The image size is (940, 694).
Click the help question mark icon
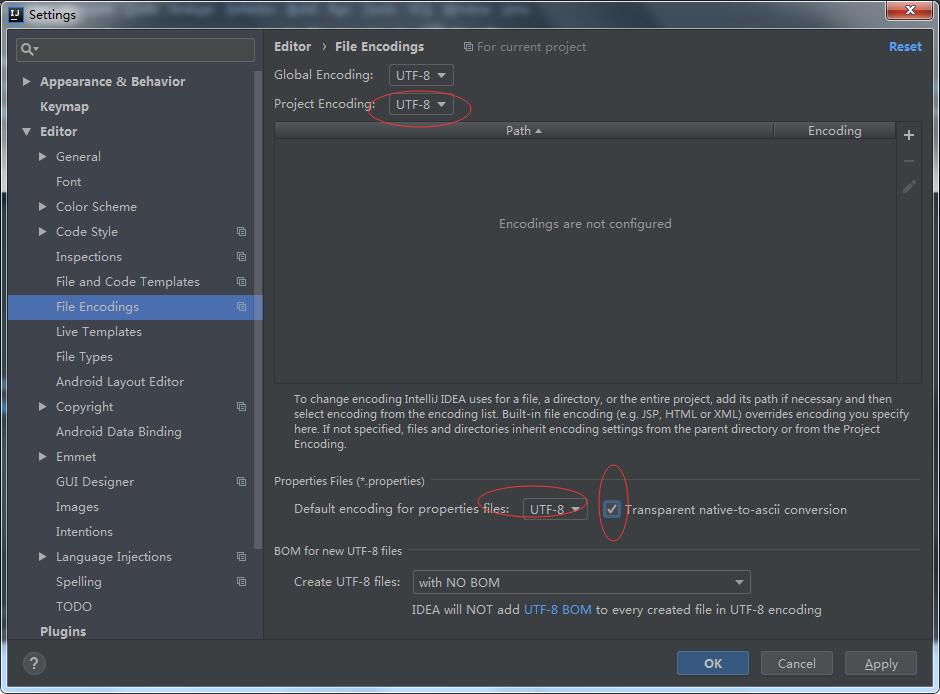(x=33, y=663)
